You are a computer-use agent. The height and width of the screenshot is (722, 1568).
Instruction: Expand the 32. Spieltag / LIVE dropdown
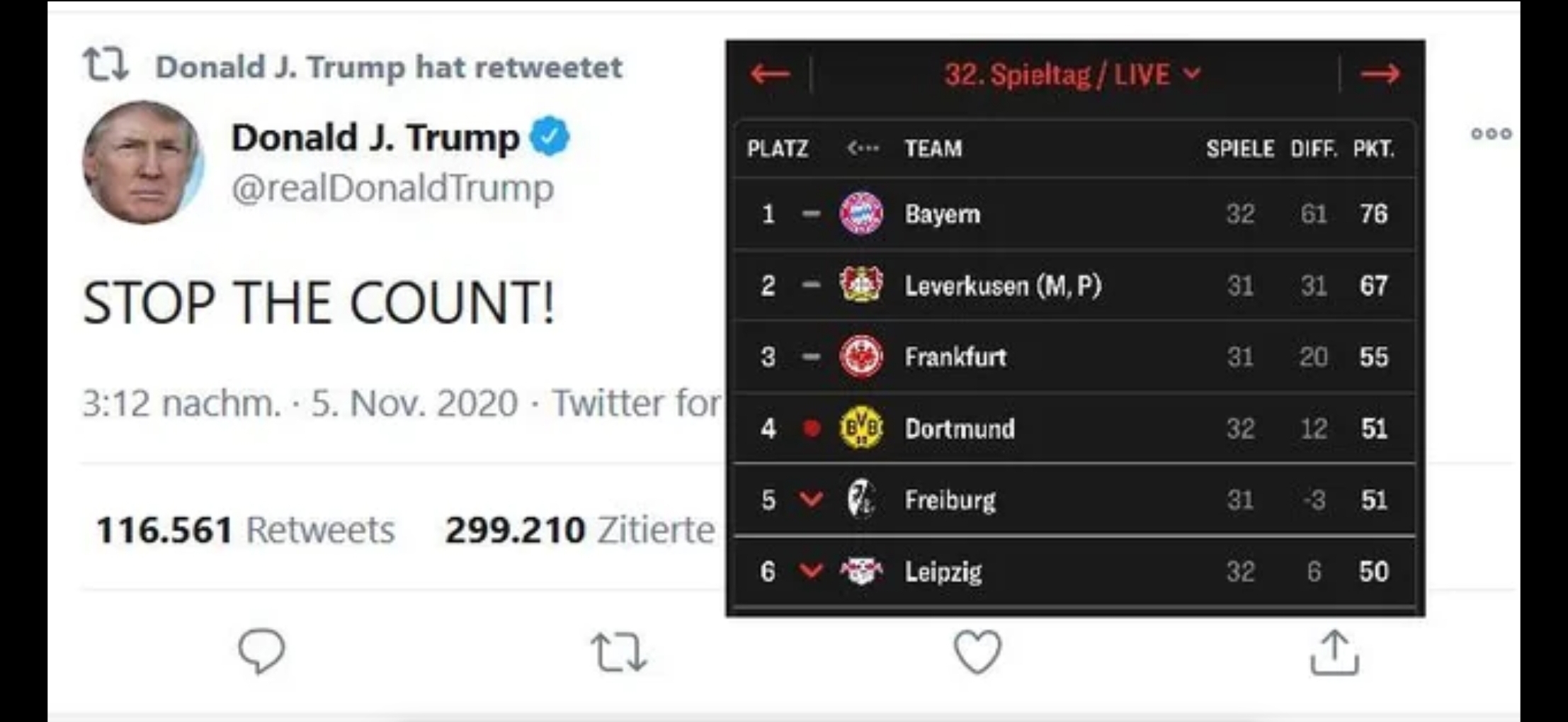pos(1073,74)
